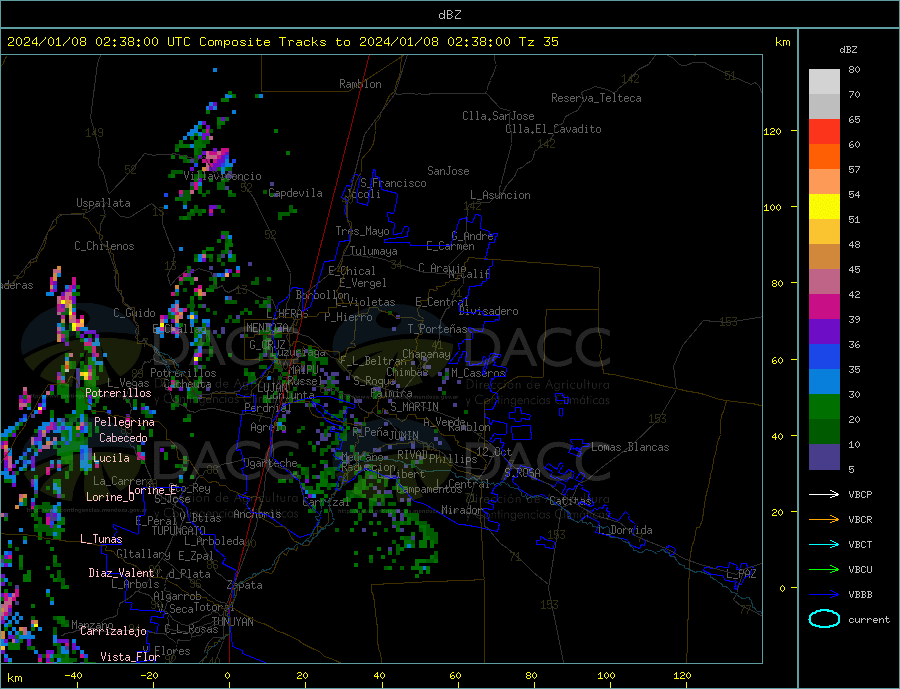This screenshot has width=900, height=689.
Task: Click the Mirador label
Action: pyautogui.click(x=462, y=510)
